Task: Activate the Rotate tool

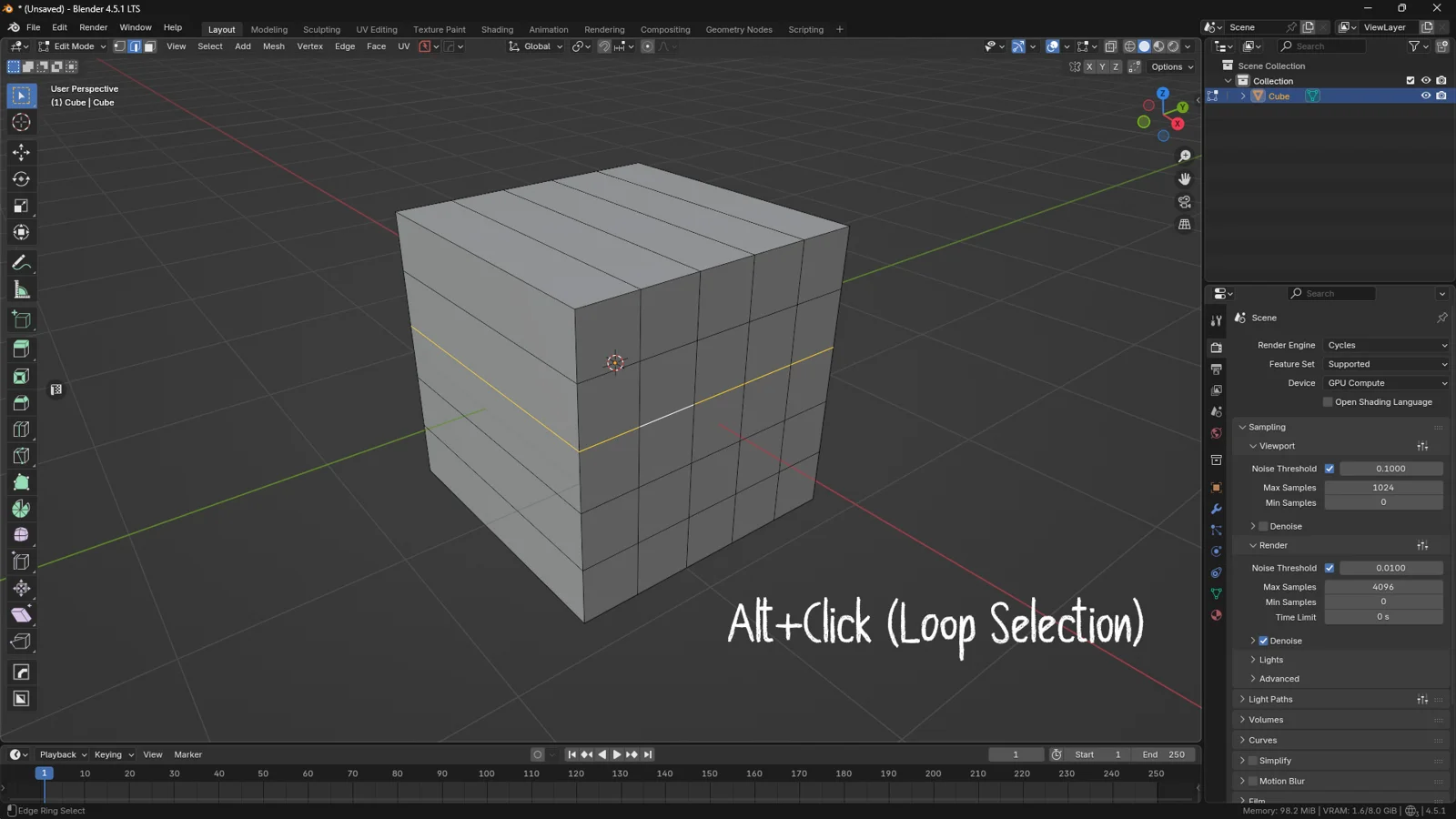Action: click(21, 179)
